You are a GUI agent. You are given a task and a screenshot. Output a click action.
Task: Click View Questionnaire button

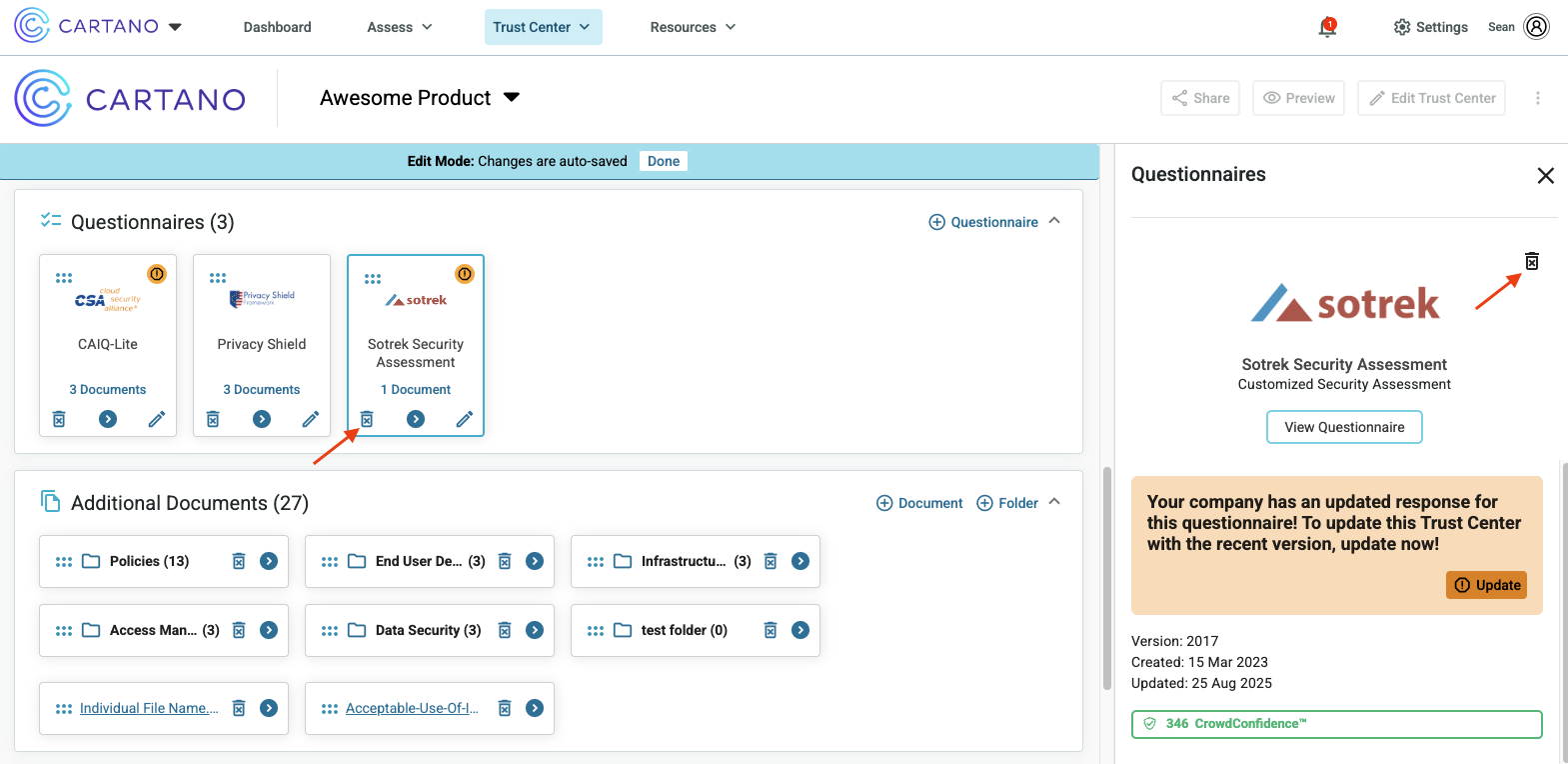point(1344,427)
